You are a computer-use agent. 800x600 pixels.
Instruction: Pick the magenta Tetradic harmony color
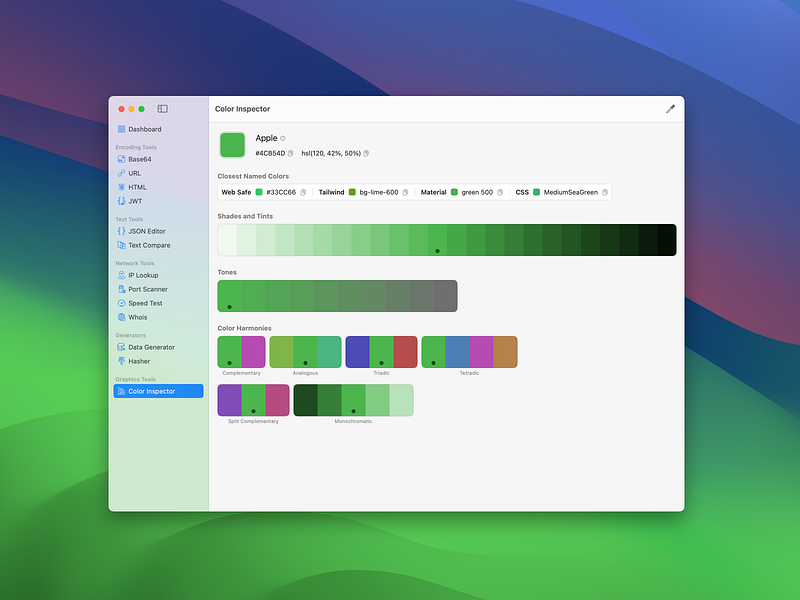pos(482,352)
